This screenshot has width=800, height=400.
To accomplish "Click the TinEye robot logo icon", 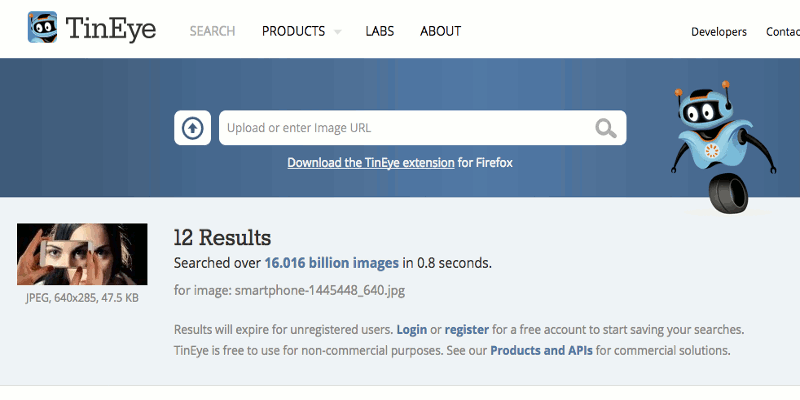I will pyautogui.click(x=42, y=27).
